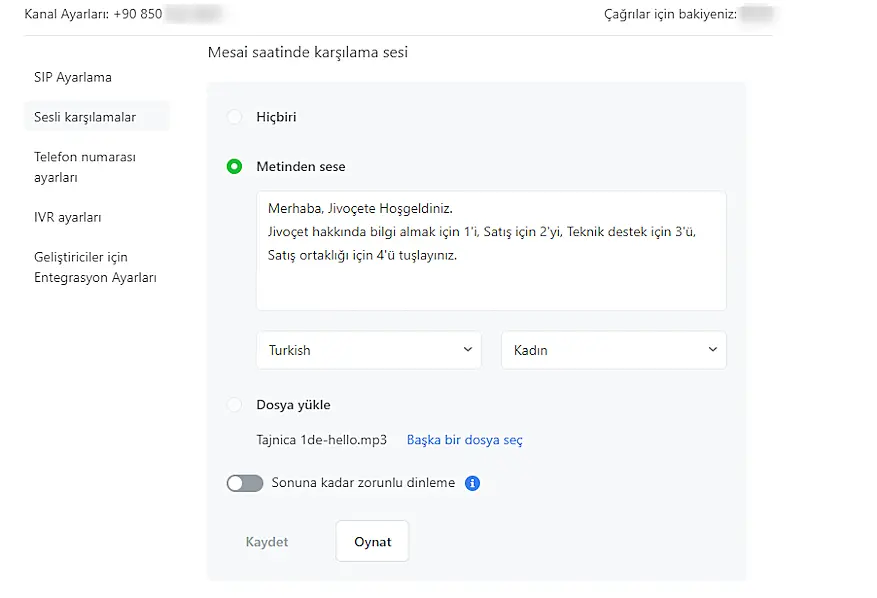The image size is (877, 598).
Task: Click the Mesai saatinde karşılama sesi heading
Action: [x=308, y=52]
